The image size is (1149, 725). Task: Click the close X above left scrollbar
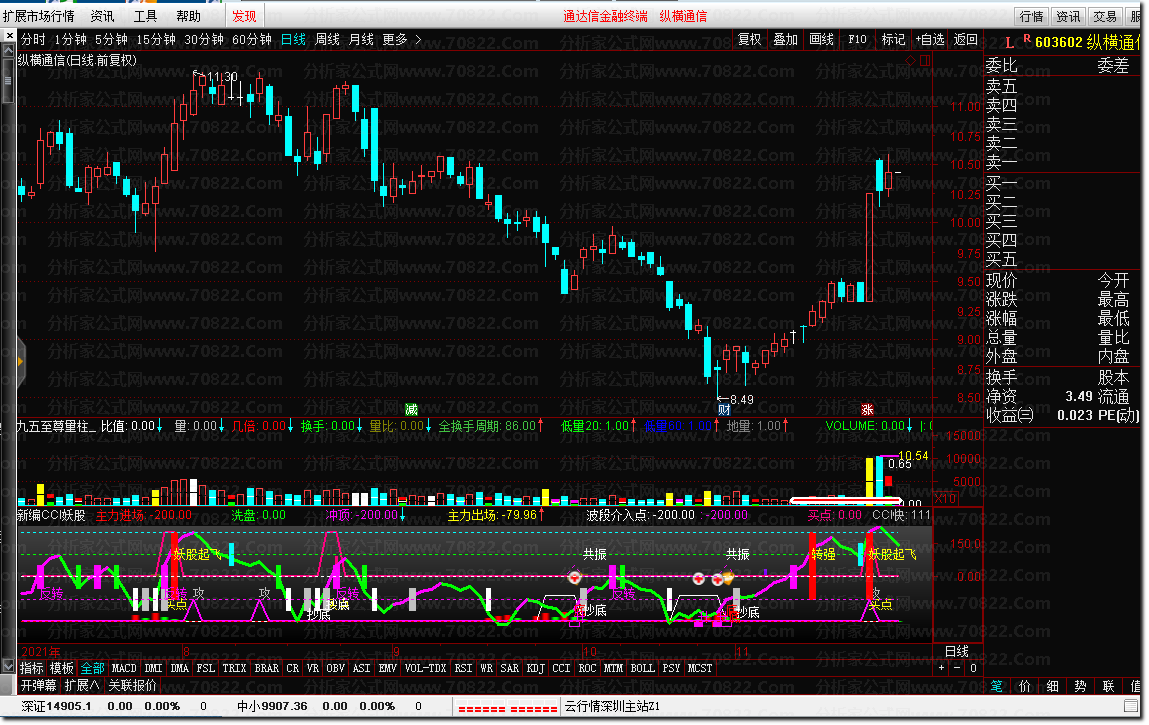pos(9,35)
